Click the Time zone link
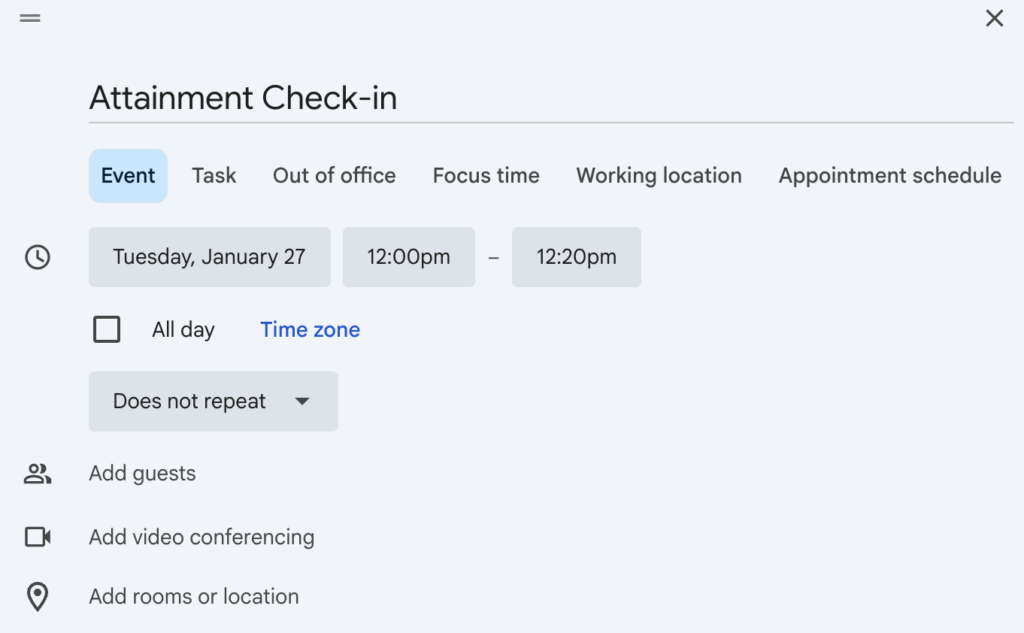 (x=309, y=329)
